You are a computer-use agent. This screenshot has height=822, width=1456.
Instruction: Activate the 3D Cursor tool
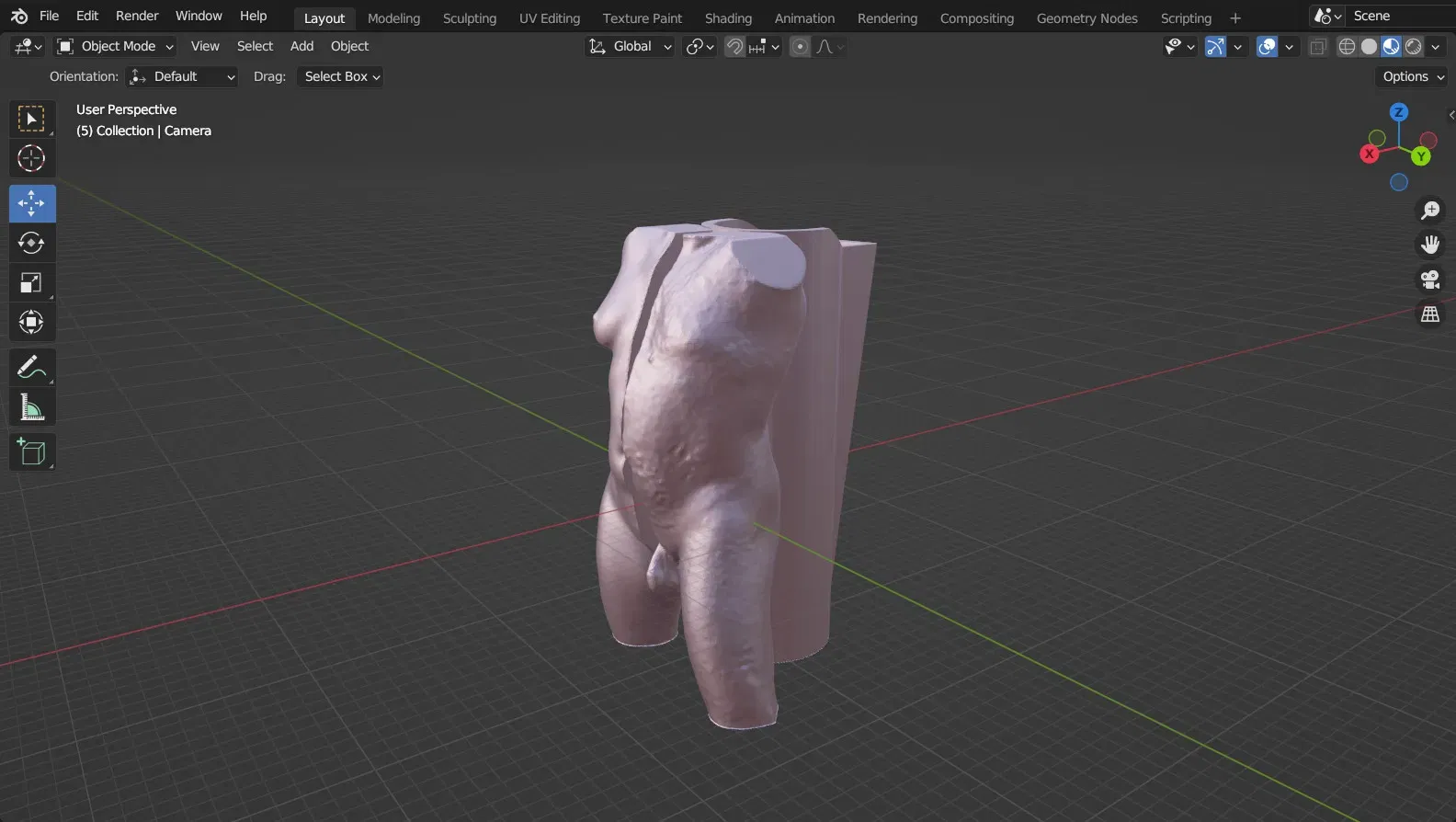click(32, 159)
